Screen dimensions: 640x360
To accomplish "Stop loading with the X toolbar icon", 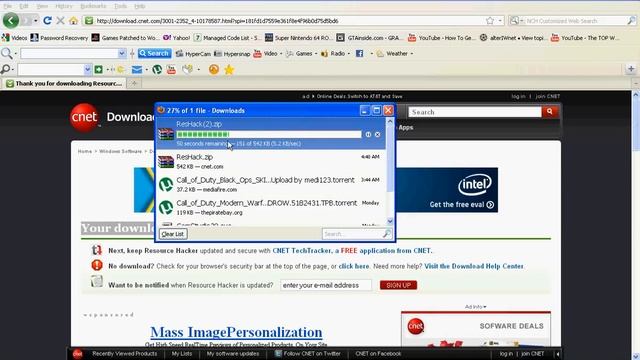I will tap(60, 20).
